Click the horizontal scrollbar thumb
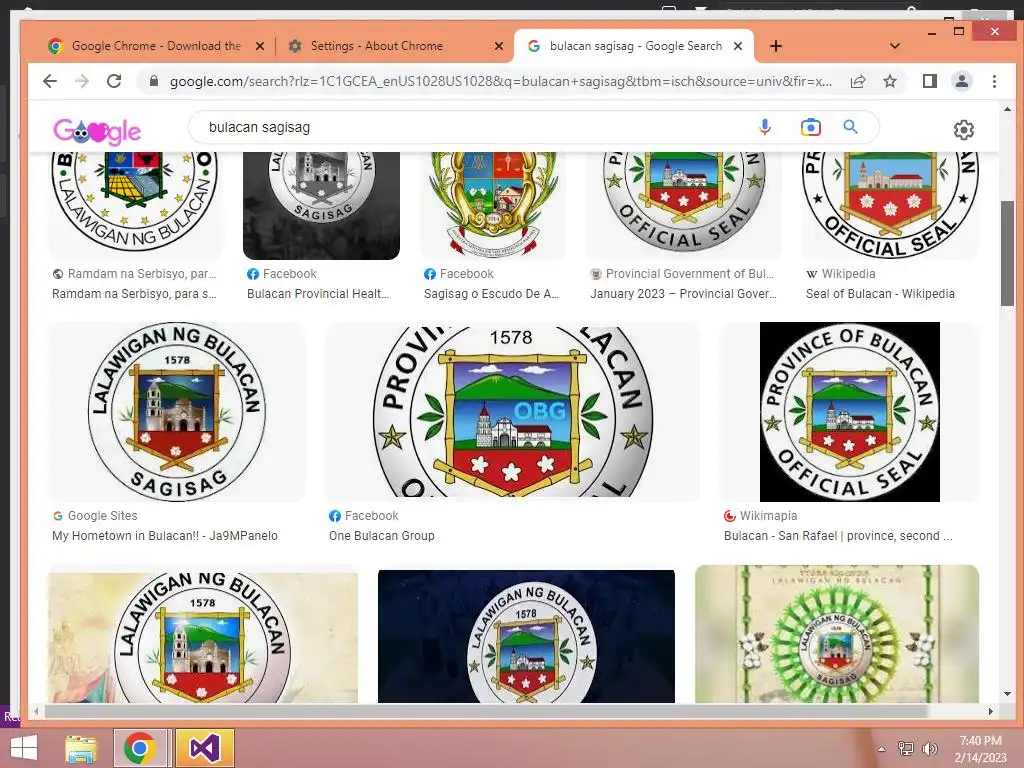Image resolution: width=1024 pixels, height=768 pixels. (x=487, y=711)
